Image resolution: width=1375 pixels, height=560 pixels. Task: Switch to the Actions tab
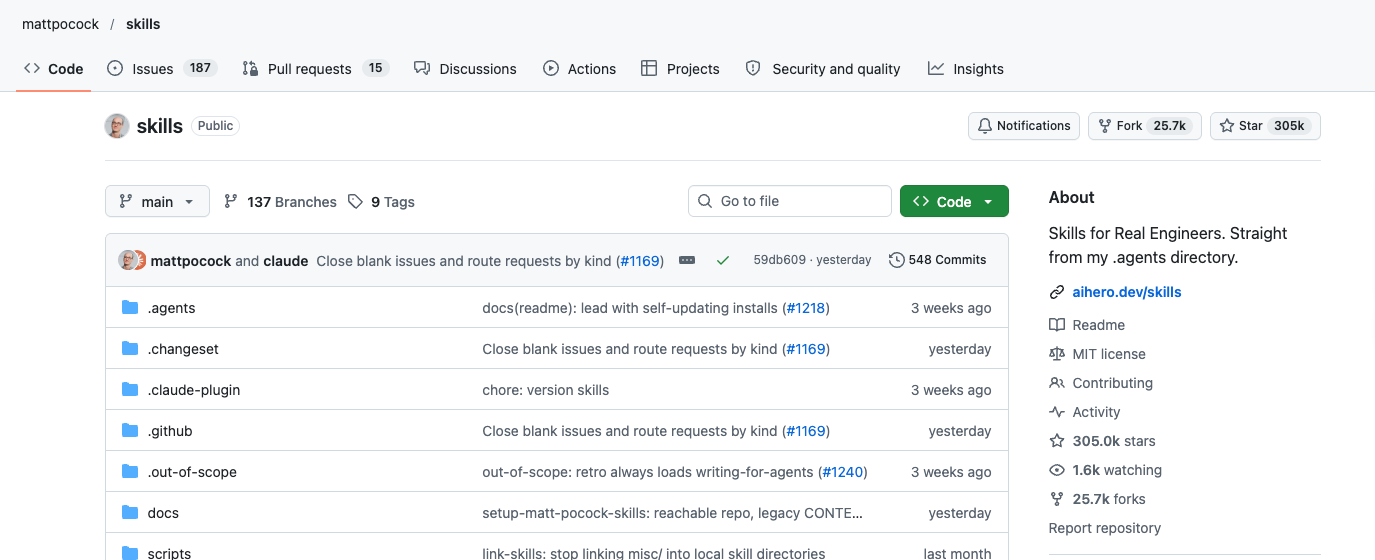tap(580, 69)
